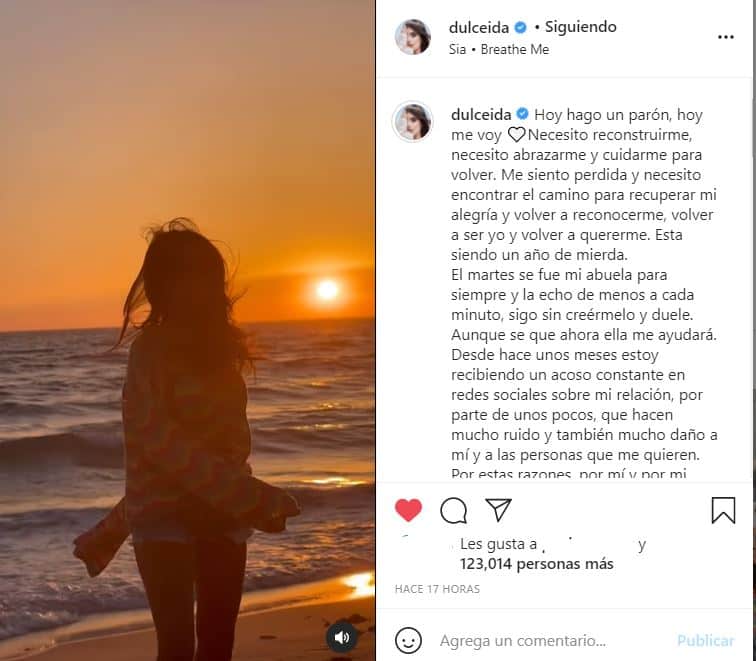Open dulceida username in caption
The height and width of the screenshot is (661, 756).
(x=481, y=115)
